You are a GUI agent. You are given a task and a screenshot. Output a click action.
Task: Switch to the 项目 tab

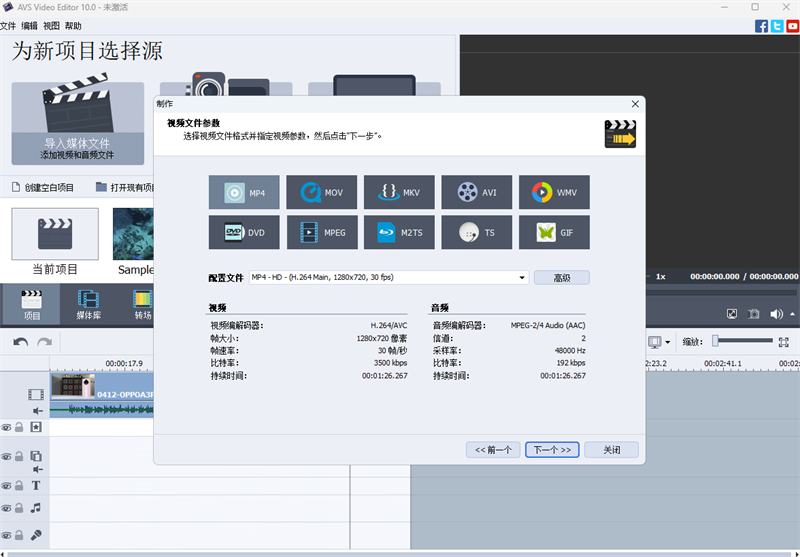pyautogui.click(x=32, y=305)
